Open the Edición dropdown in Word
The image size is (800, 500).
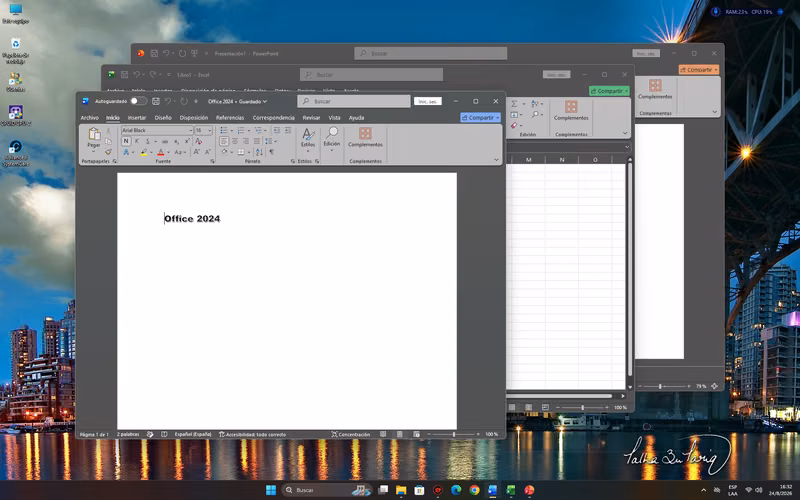332,138
